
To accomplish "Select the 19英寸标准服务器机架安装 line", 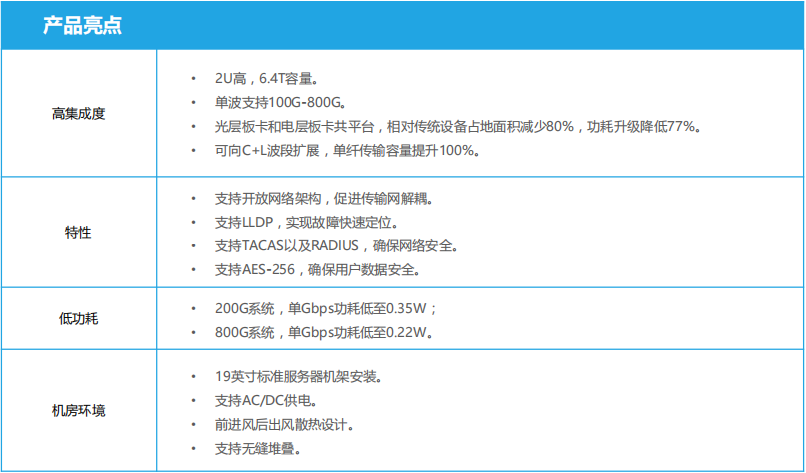I will [x=298, y=377].
